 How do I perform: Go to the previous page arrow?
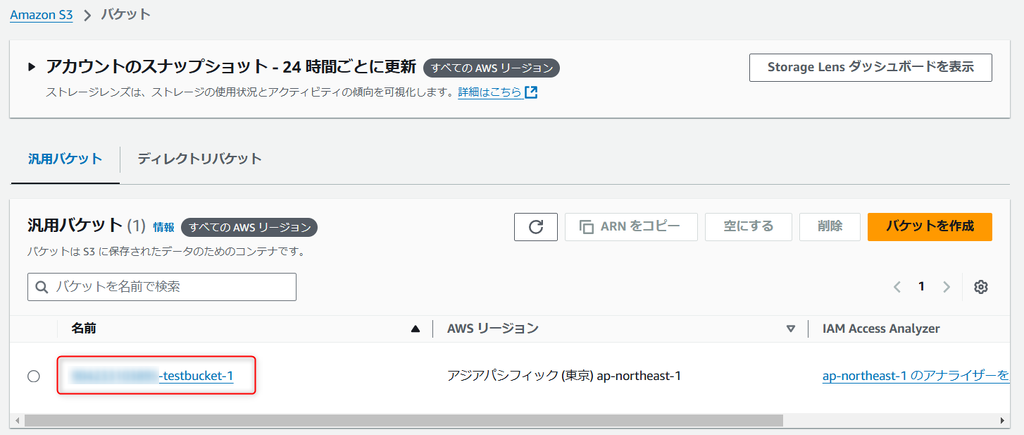coord(897,287)
